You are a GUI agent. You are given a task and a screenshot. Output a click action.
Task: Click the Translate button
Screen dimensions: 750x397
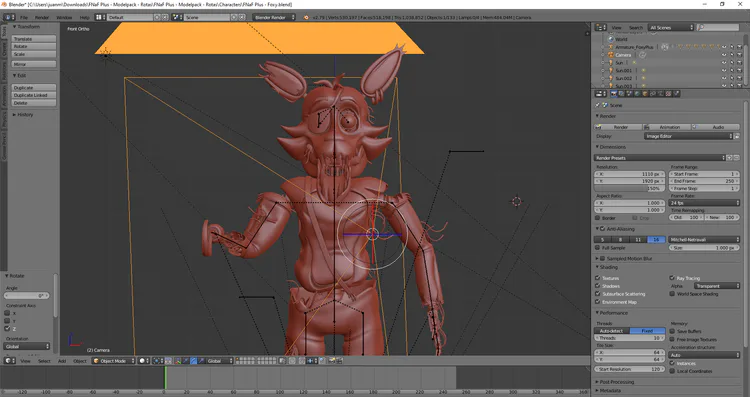34,39
